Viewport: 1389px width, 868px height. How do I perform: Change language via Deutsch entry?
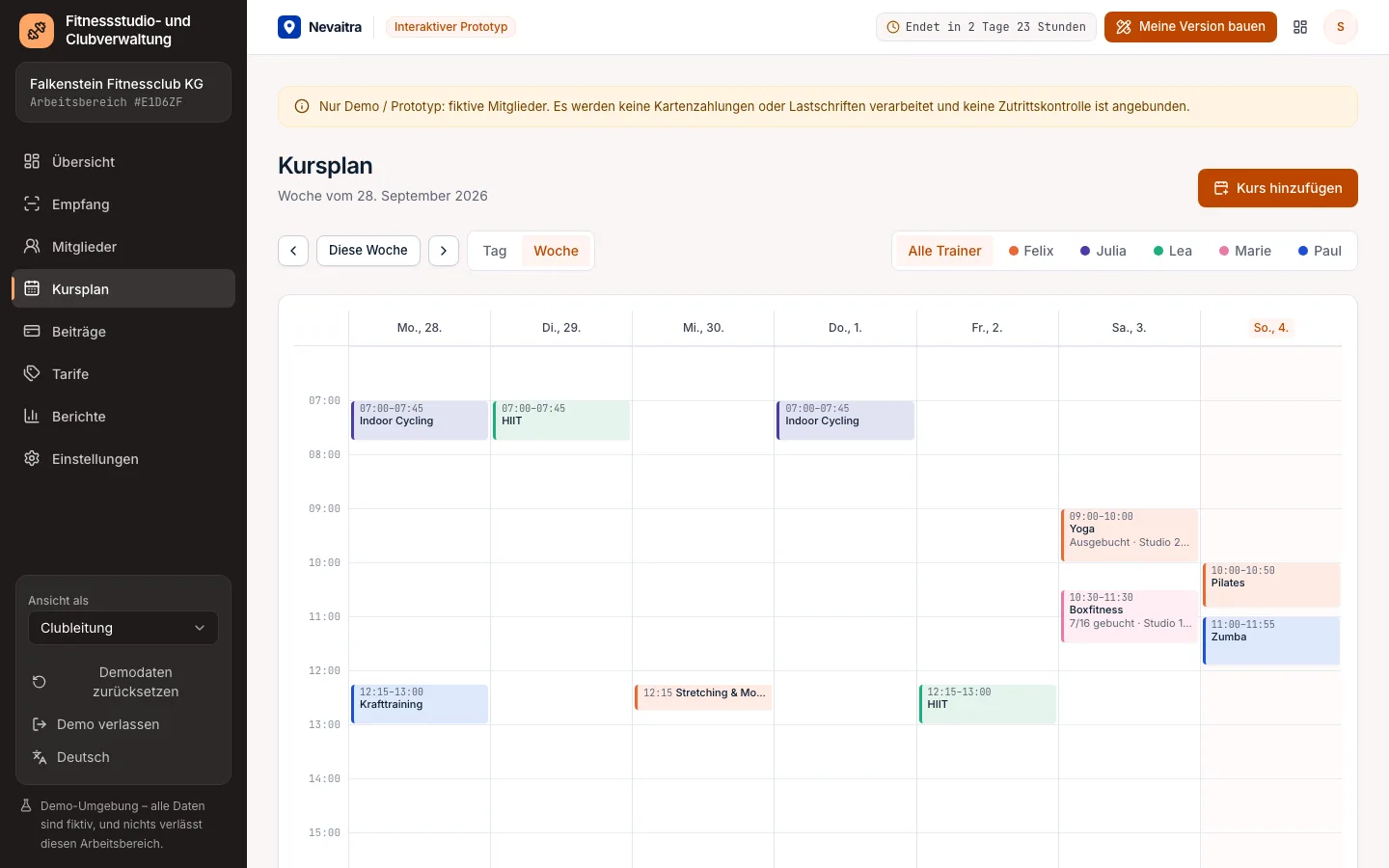tap(123, 757)
